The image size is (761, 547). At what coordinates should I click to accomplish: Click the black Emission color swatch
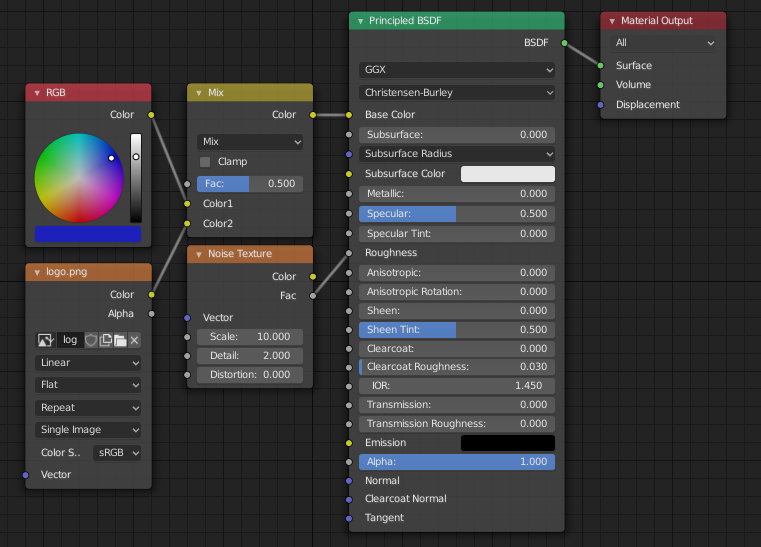(508, 443)
